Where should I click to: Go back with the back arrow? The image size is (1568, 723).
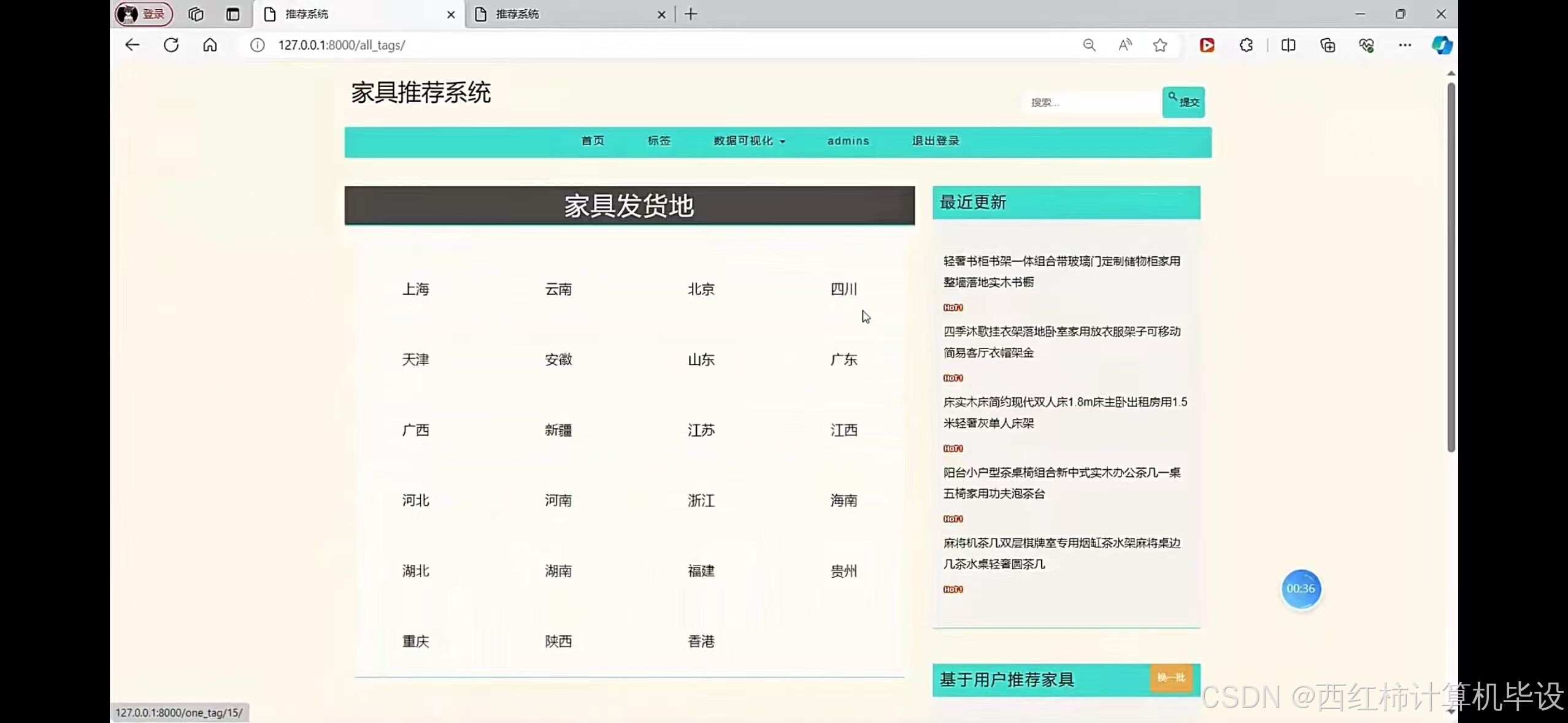click(x=132, y=45)
